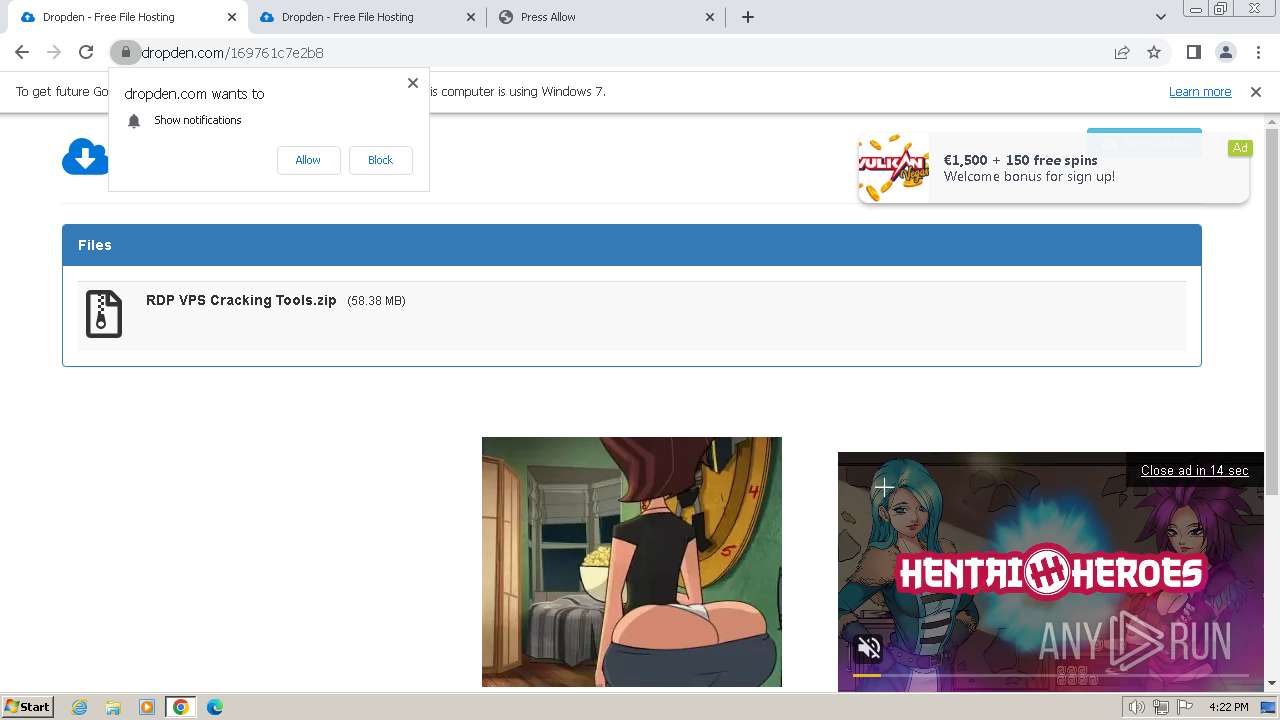Viewport: 1280px width, 720px height.
Task: Close the Press Allow tab
Action: point(710,17)
